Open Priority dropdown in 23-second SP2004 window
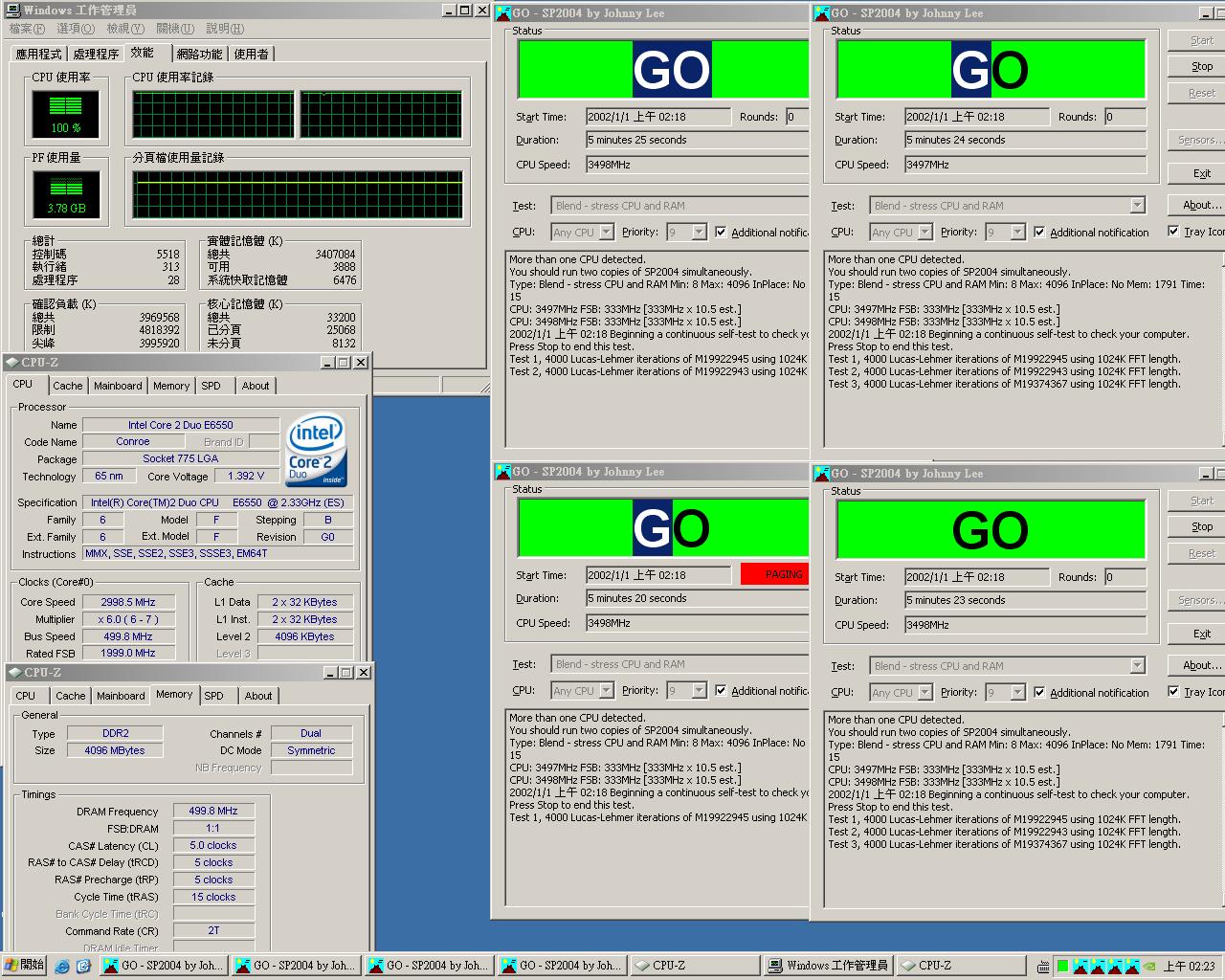Image resolution: width=1225 pixels, height=980 pixels. point(1017,692)
